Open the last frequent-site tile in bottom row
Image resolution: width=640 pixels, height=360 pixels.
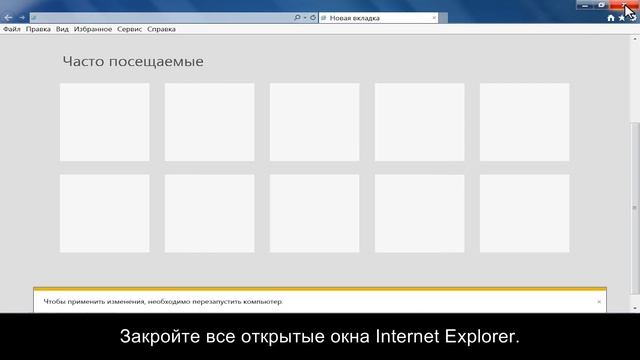tap(524, 213)
